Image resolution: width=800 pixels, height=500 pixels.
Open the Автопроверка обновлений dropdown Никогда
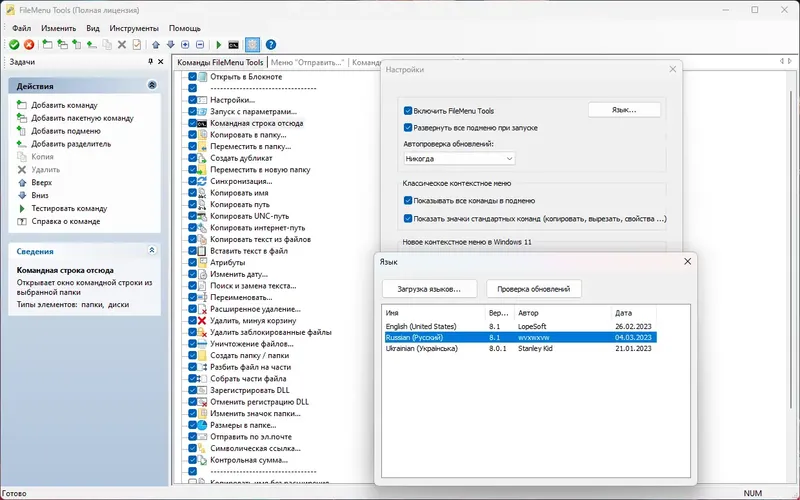point(459,159)
